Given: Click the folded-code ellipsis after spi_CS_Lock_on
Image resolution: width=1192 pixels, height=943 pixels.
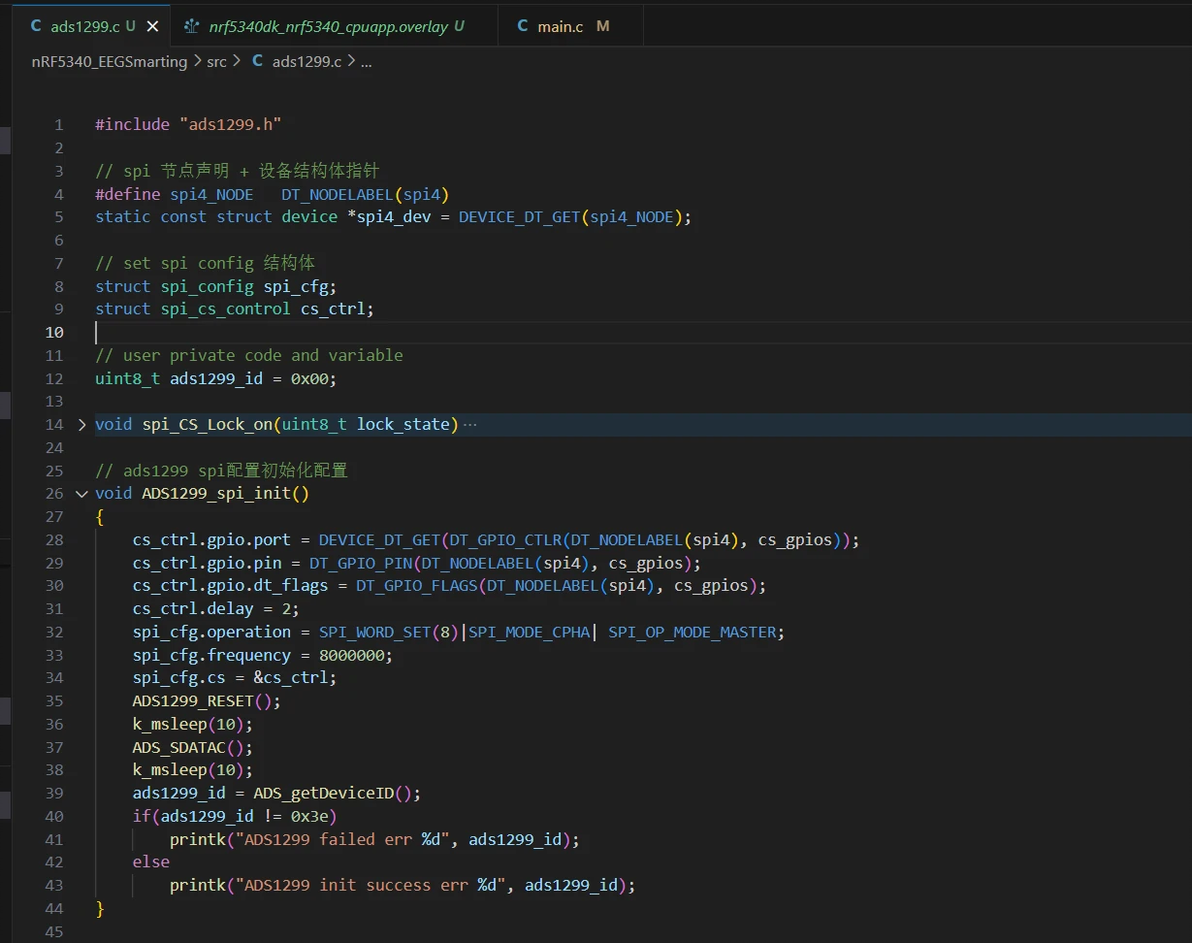Looking at the screenshot, I should (470, 424).
